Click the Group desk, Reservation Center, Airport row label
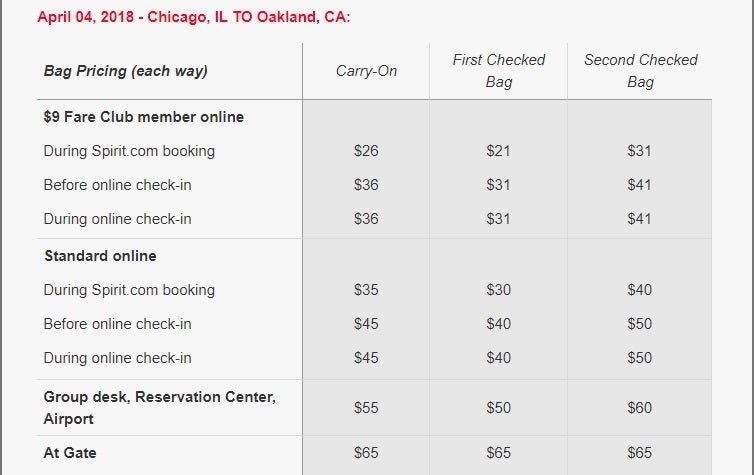The image size is (754, 475). (x=159, y=408)
